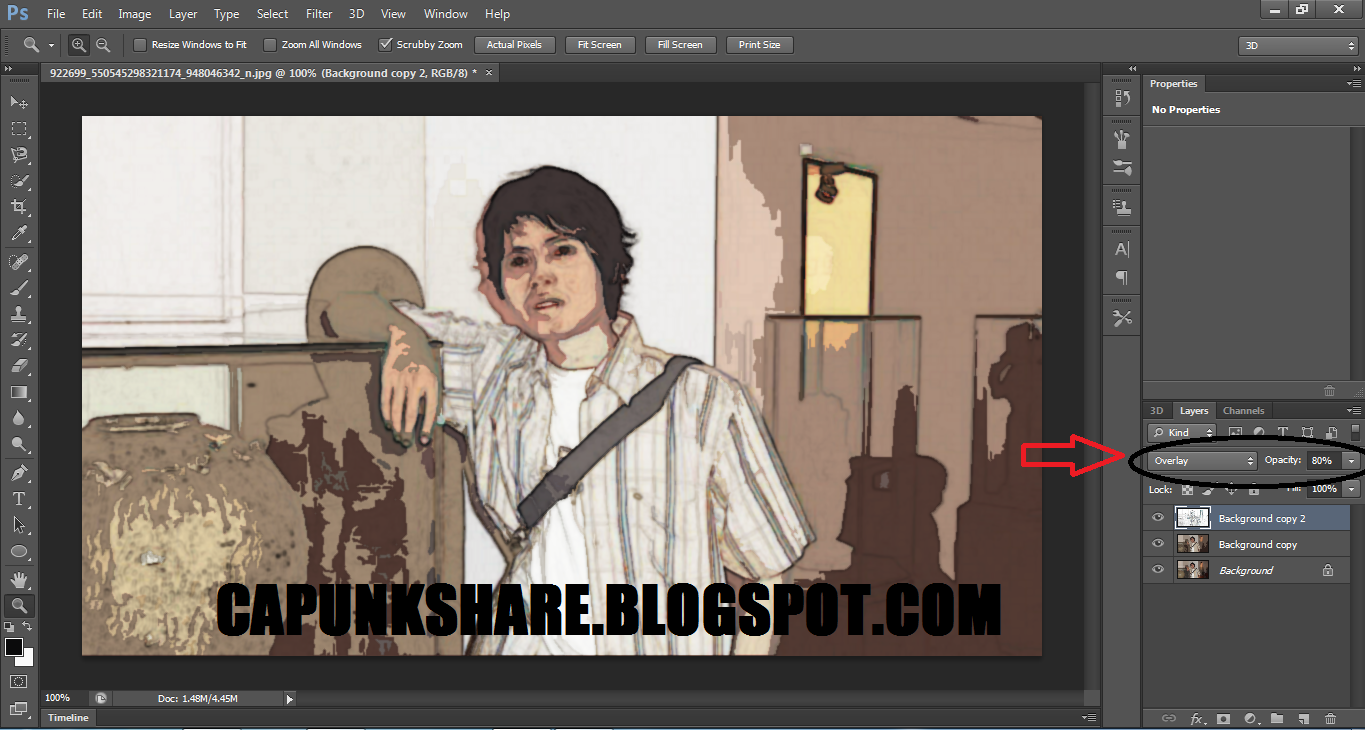Switch to the Channels tab

(1243, 411)
